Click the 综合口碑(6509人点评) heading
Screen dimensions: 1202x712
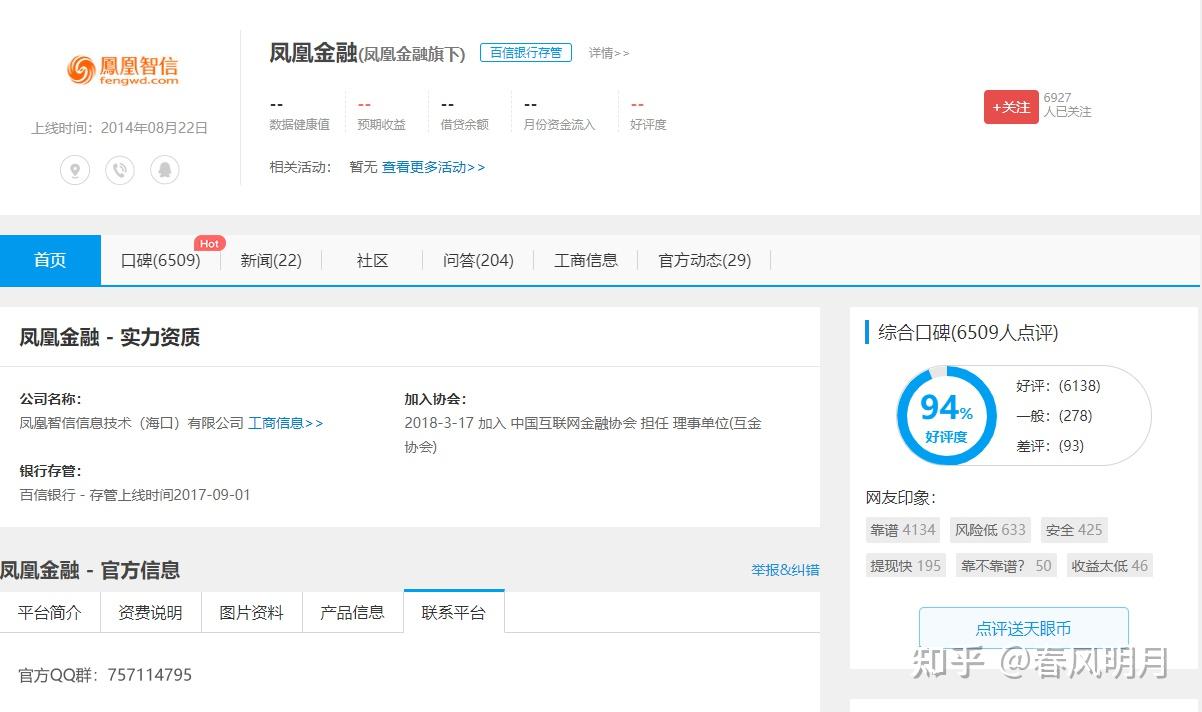click(968, 333)
